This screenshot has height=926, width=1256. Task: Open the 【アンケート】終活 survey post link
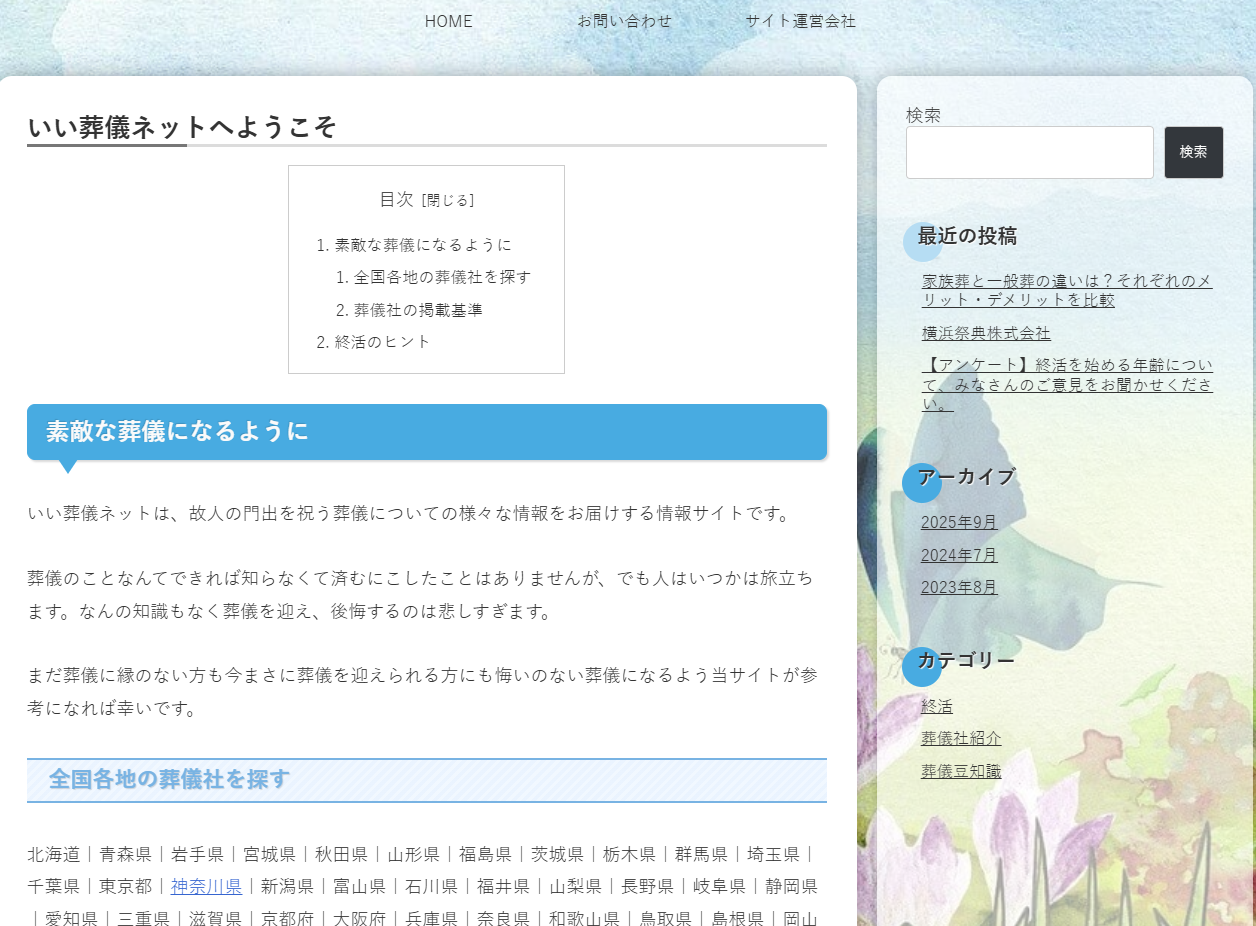(1066, 385)
